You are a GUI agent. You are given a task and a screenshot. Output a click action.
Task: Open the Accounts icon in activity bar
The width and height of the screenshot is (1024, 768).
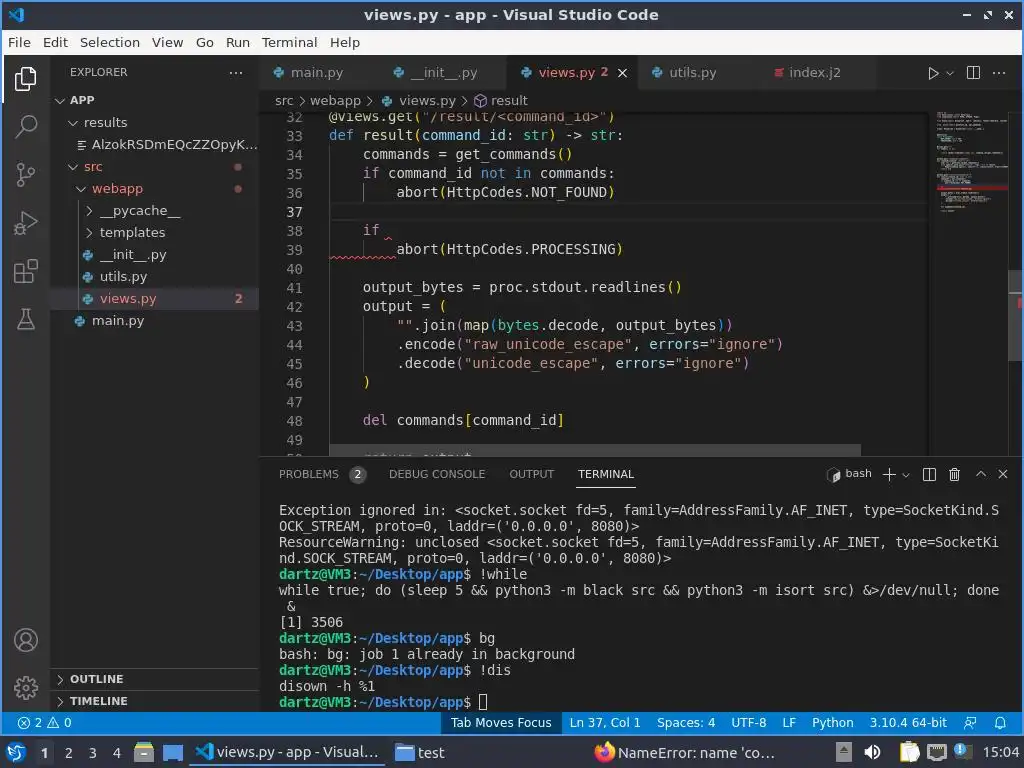[25, 640]
